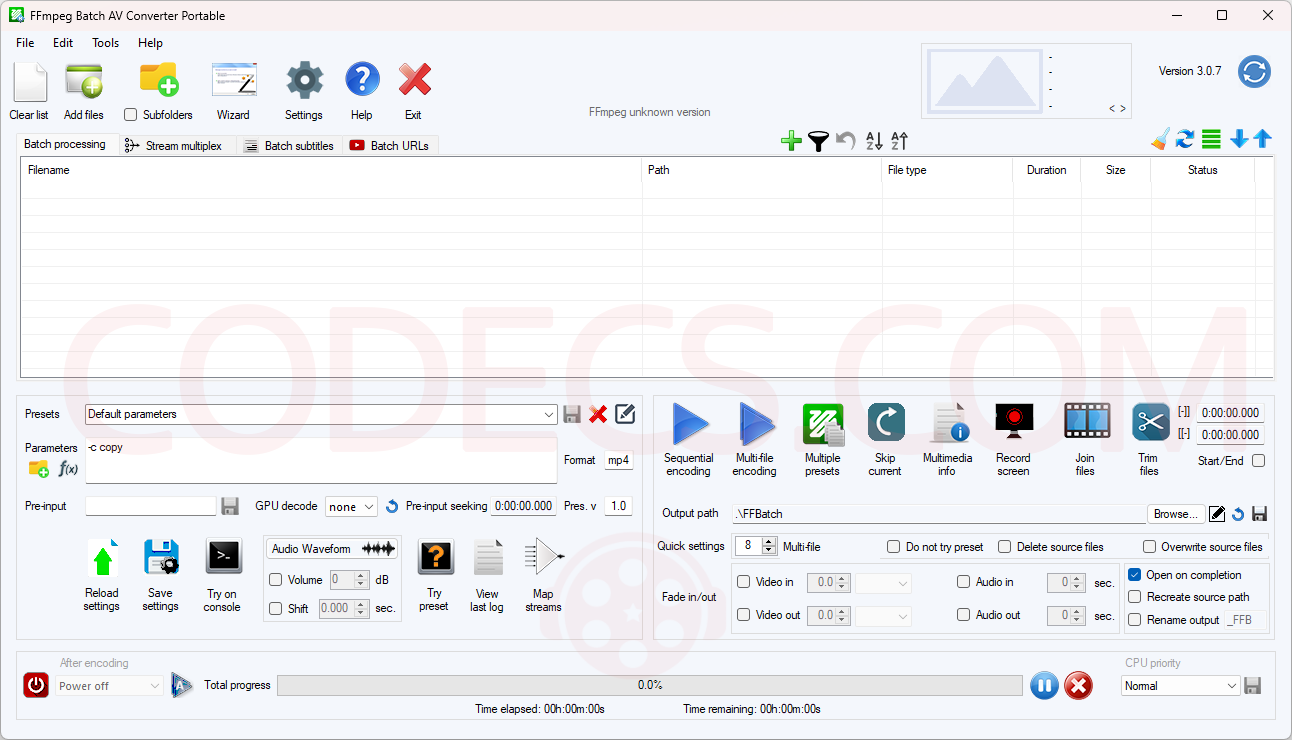This screenshot has height=740, width=1292.
Task: Click the edit preset pencil icon
Action: (625, 413)
